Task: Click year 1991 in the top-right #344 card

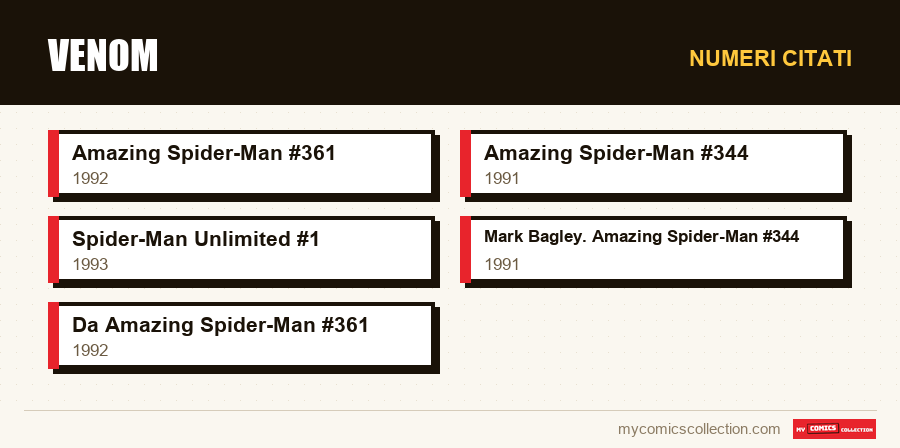Action: click(x=502, y=178)
